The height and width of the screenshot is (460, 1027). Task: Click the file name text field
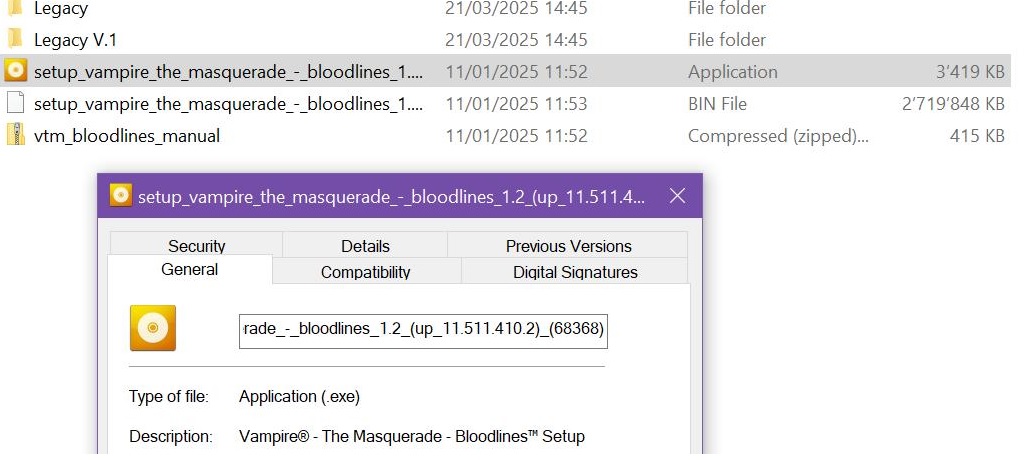[423, 328]
